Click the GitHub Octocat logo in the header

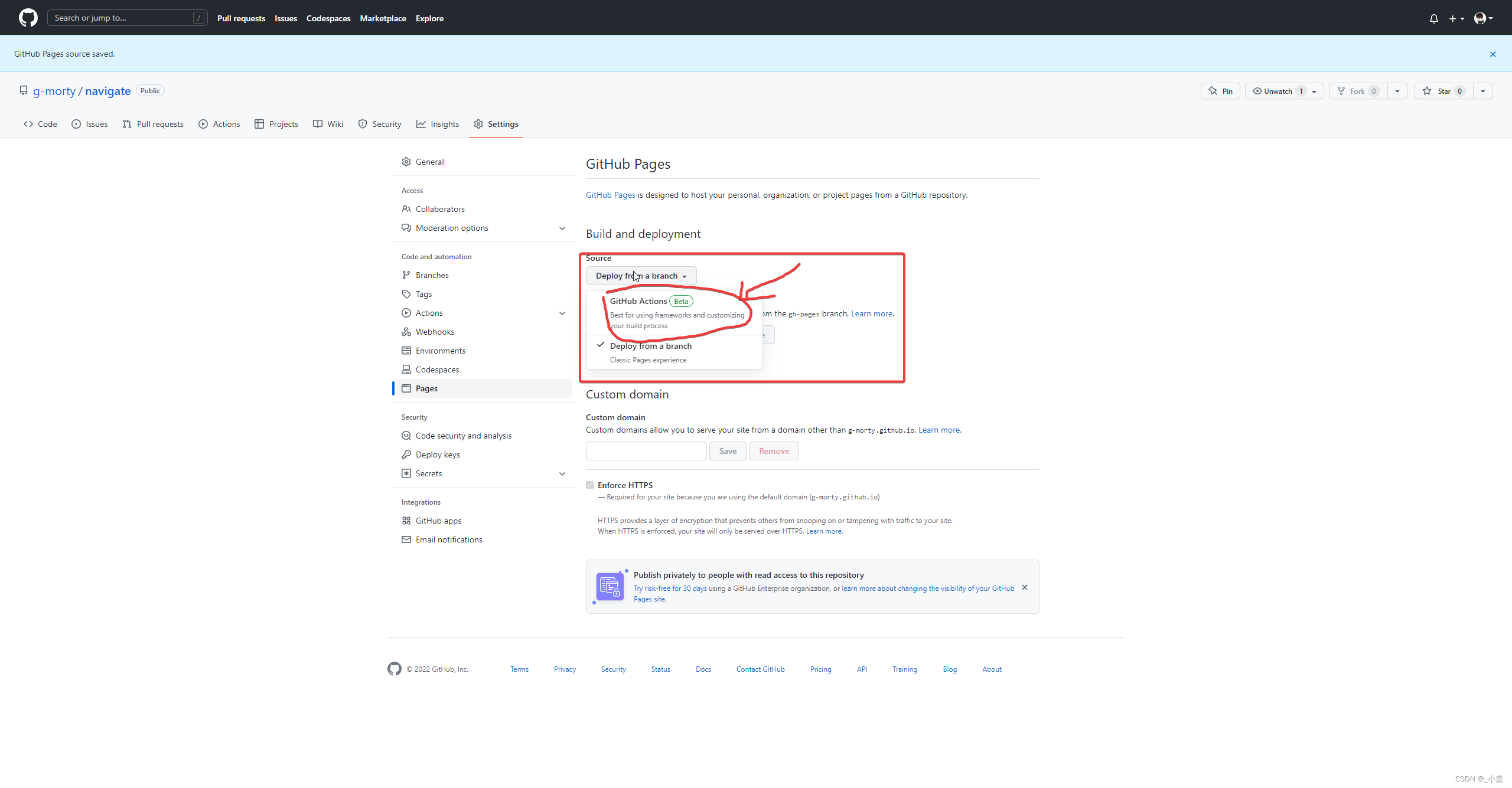click(x=28, y=18)
